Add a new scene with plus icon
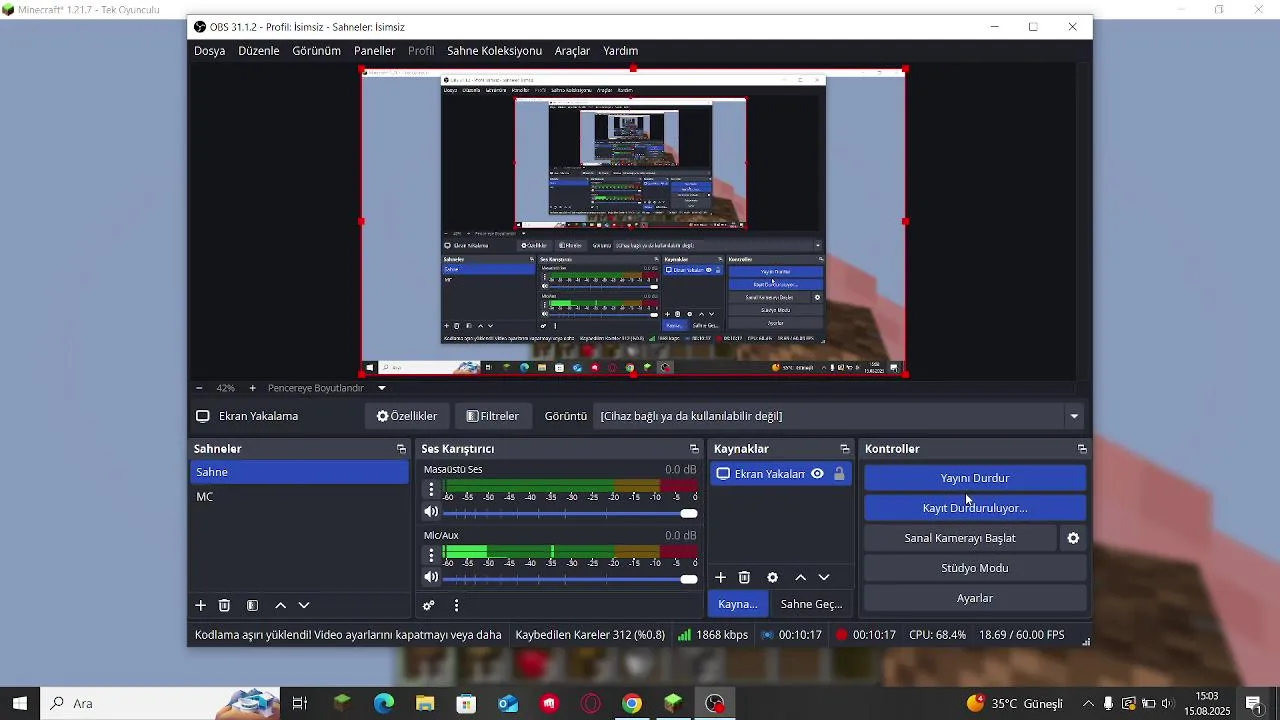Viewport: 1280px width, 720px height. (200, 605)
